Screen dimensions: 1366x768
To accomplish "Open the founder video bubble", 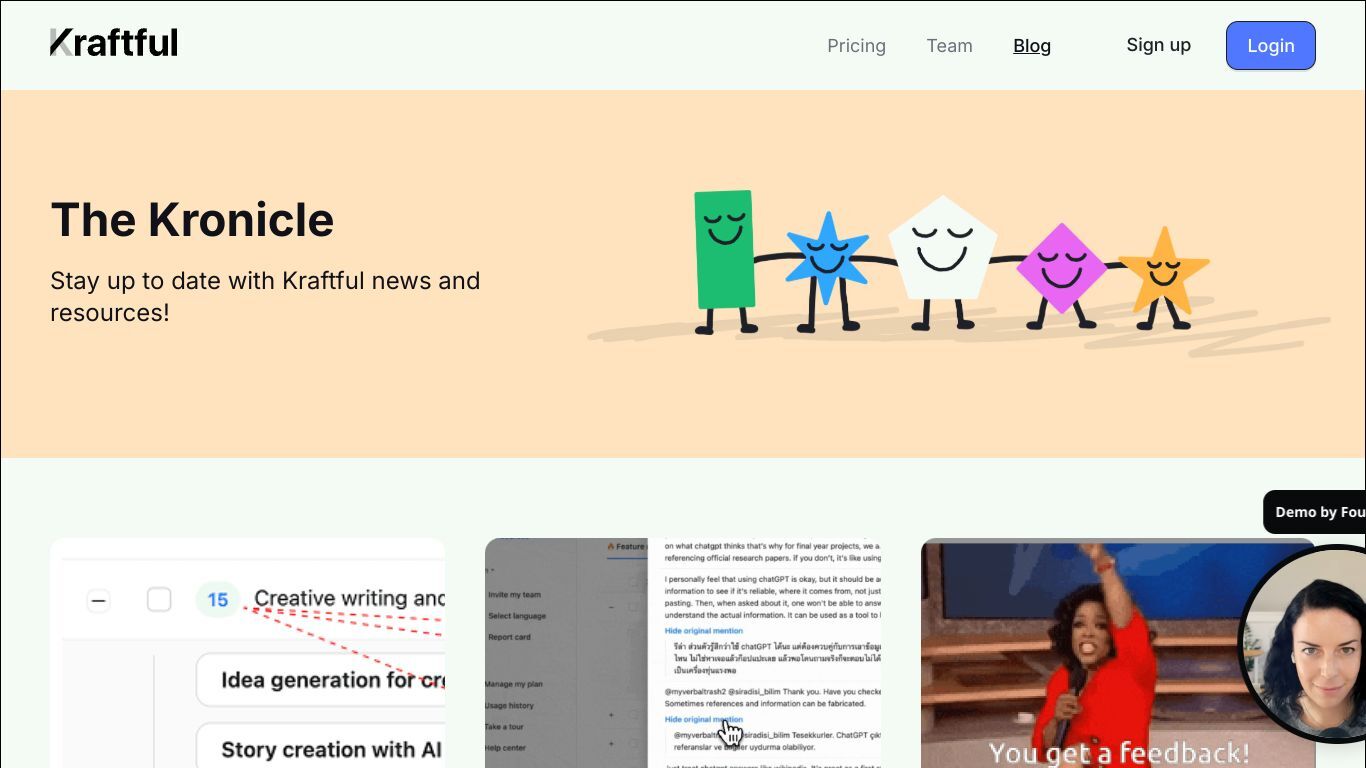I will click(1304, 645).
